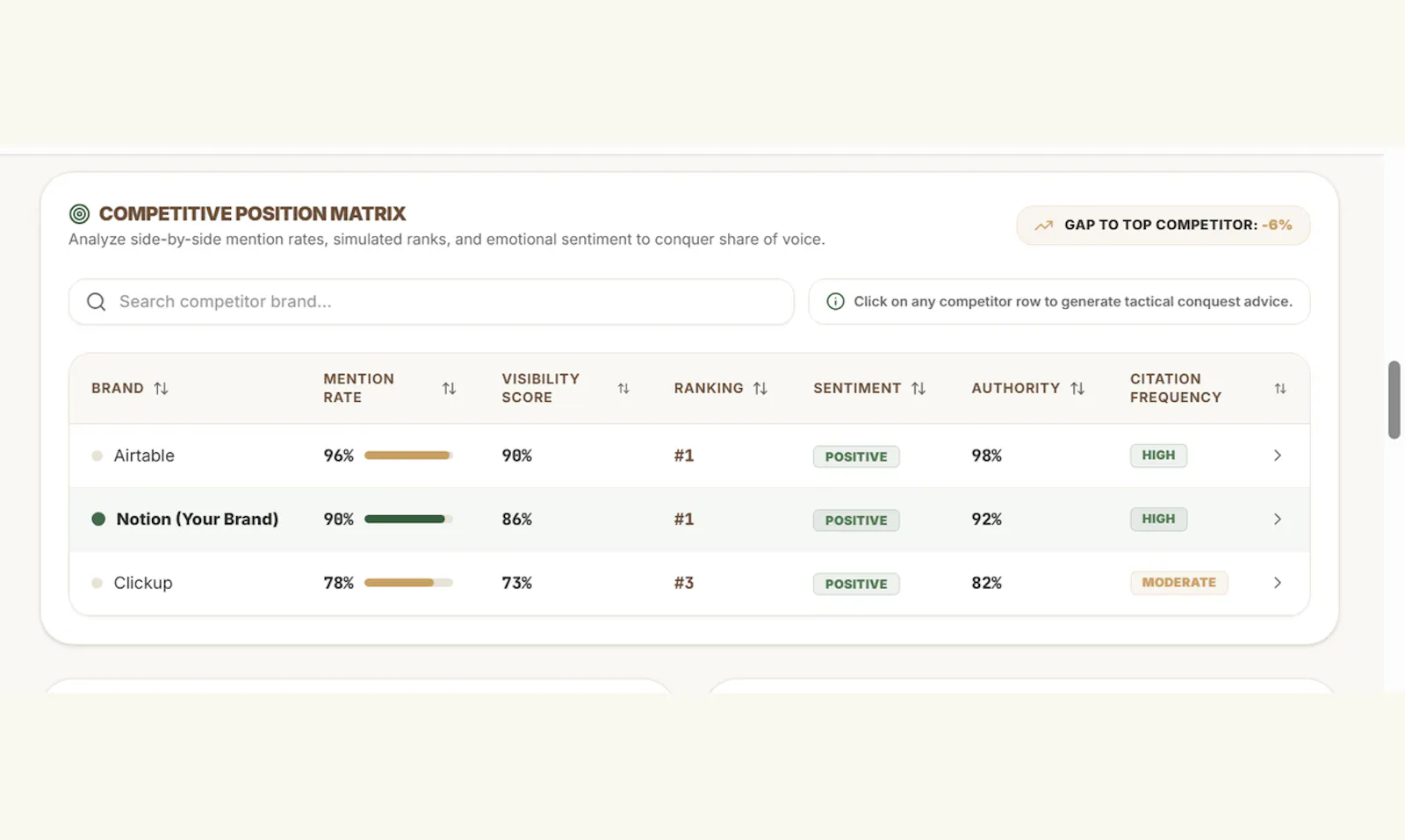The image size is (1405, 840).
Task: Click Clickup's 73% visibility score
Action: (517, 583)
